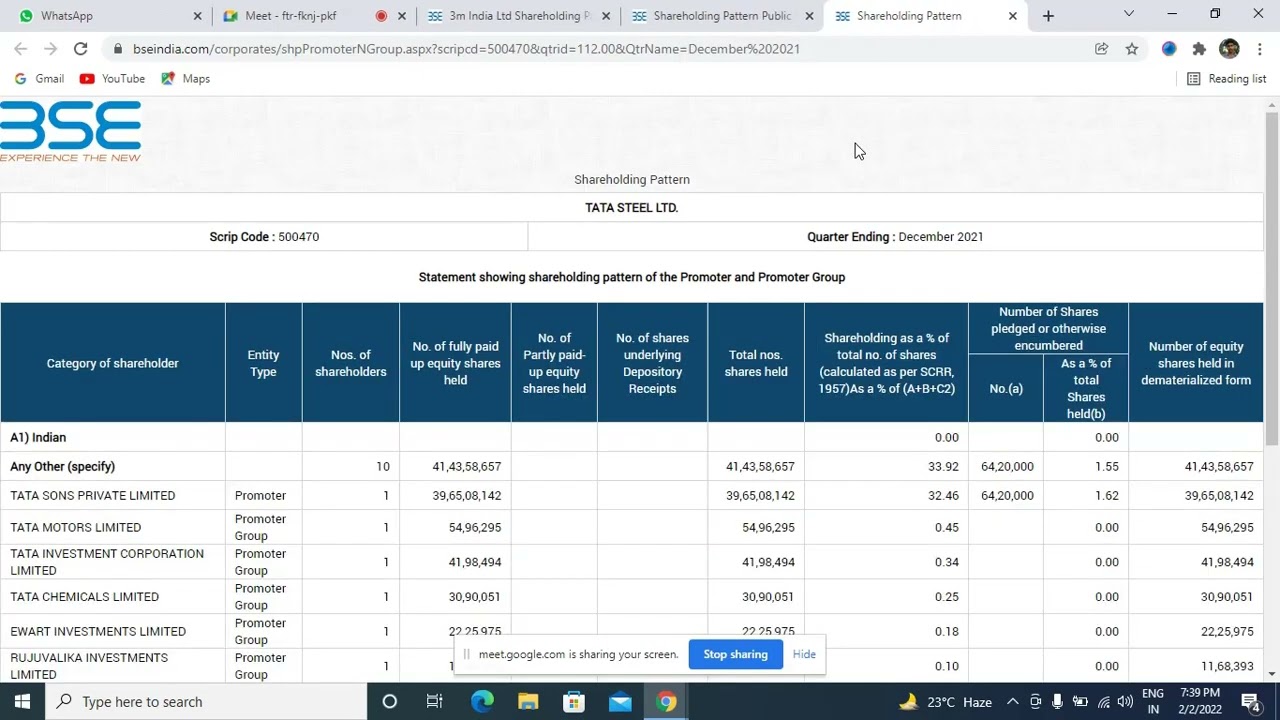Image resolution: width=1280 pixels, height=720 pixels.
Task: Close the Shareholding Pattern Public tab
Action: (x=809, y=16)
